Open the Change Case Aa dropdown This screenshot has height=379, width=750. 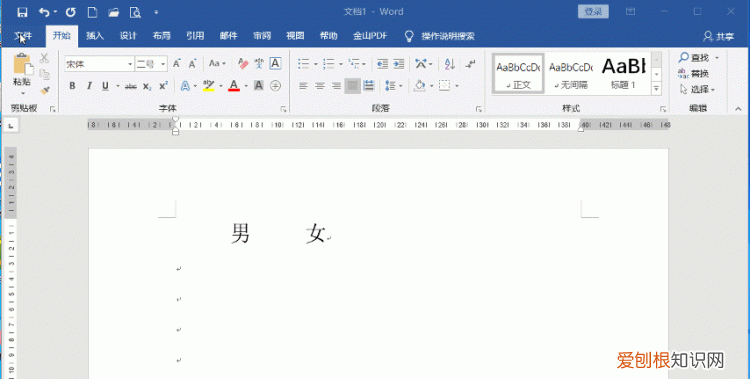tap(218, 64)
